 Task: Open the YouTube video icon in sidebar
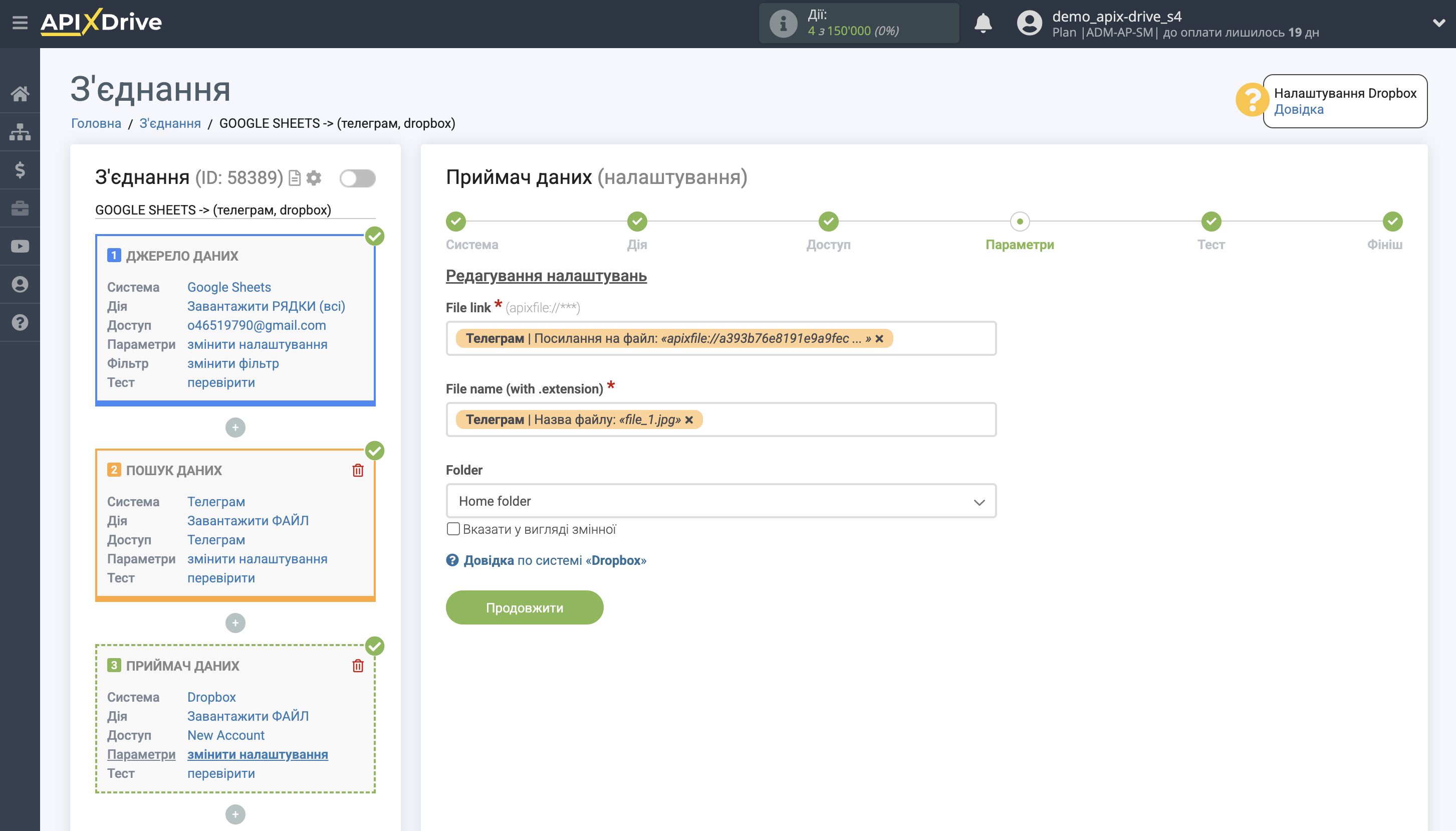[21, 246]
